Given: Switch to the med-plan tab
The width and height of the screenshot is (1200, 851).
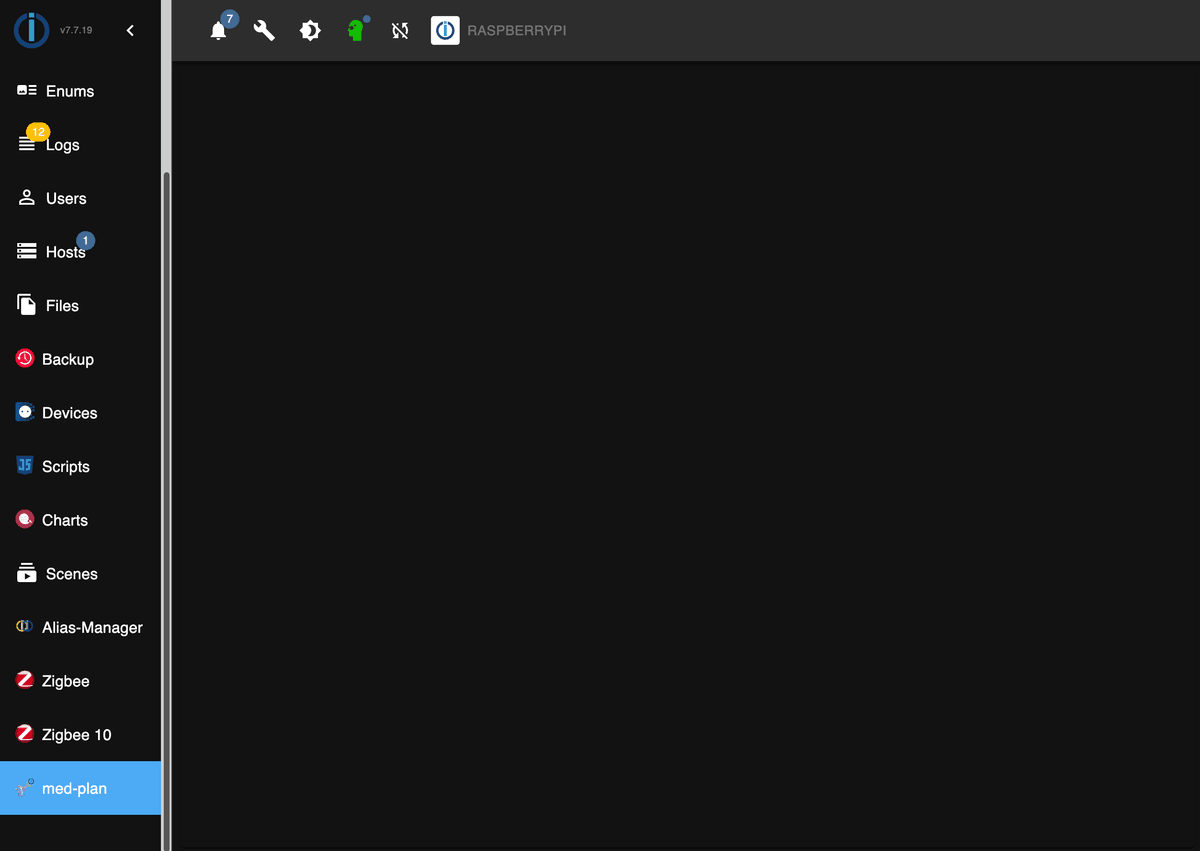Looking at the screenshot, I should tap(75, 788).
